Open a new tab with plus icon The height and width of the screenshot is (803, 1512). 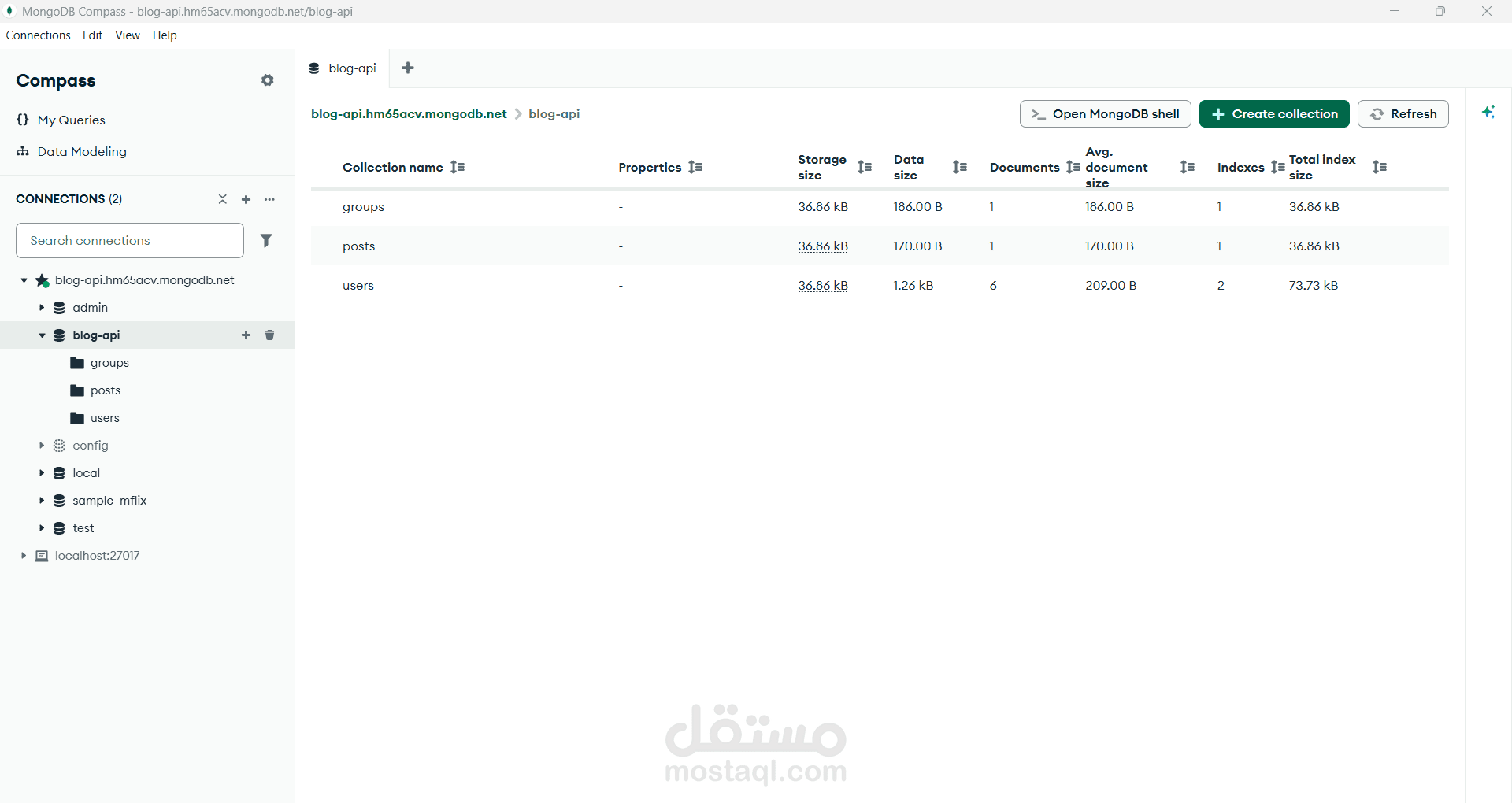[x=408, y=68]
